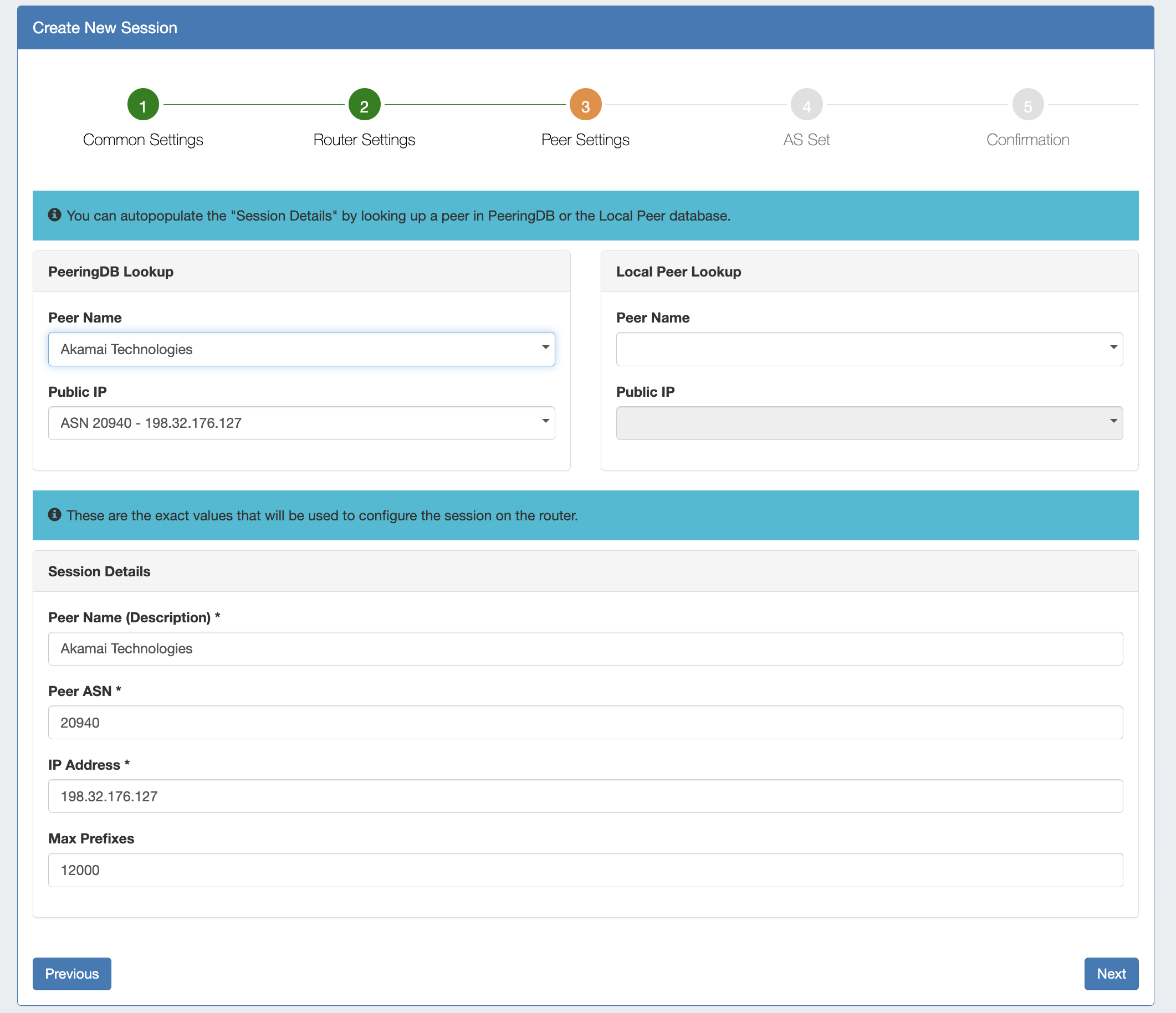Click step 1 Common Settings circle
Viewport: 1176px width, 1013px height.
tap(142, 105)
